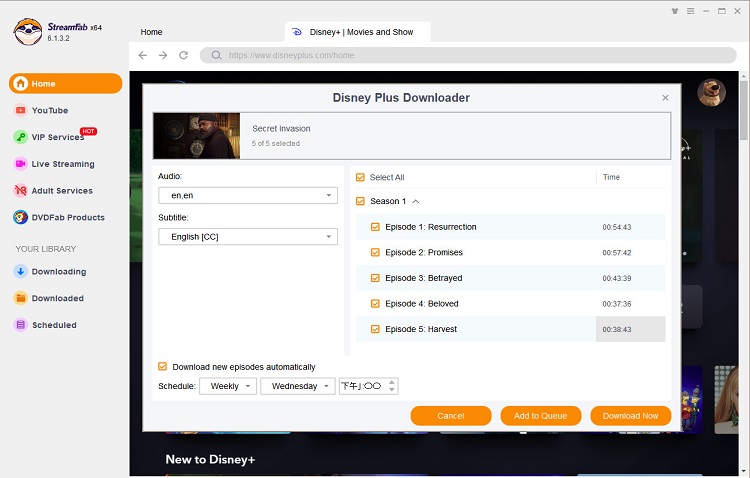The height and width of the screenshot is (478, 750).
Task: Open the Home sidebar item
Action: (x=66, y=84)
